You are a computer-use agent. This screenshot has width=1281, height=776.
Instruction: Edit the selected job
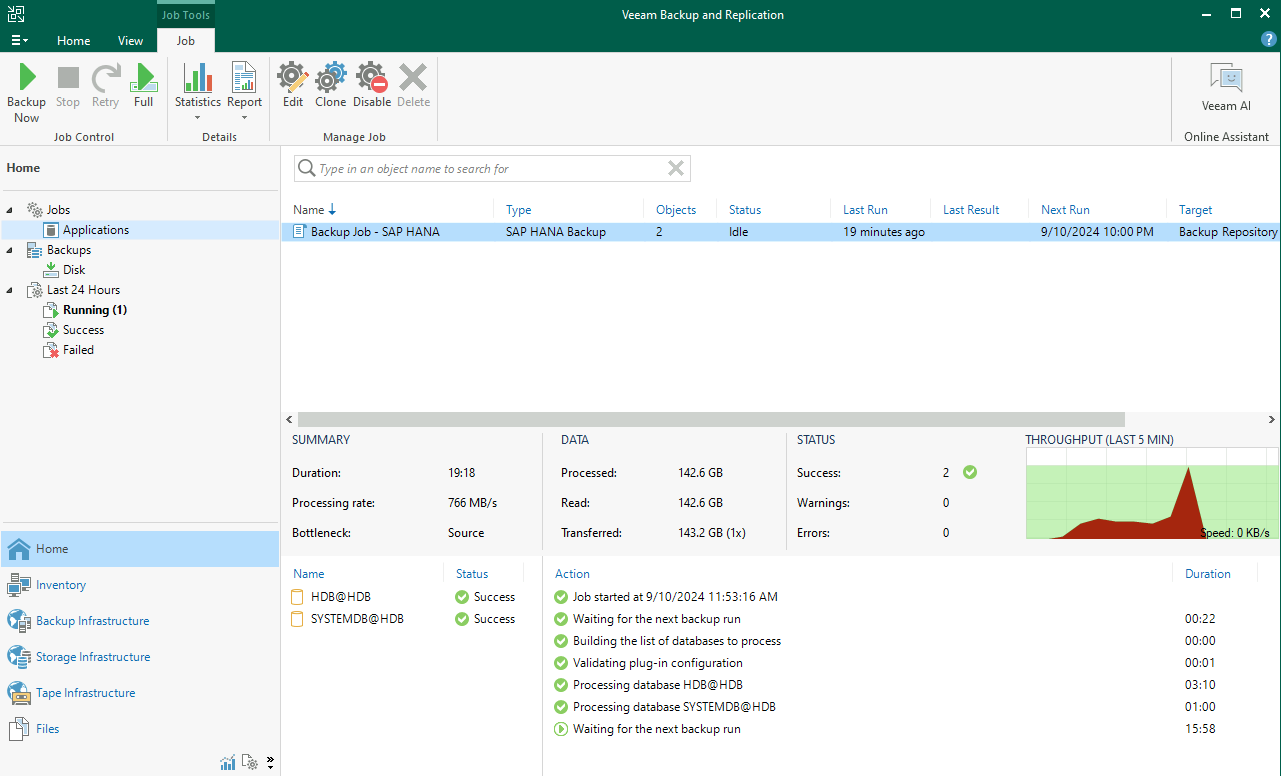point(293,87)
